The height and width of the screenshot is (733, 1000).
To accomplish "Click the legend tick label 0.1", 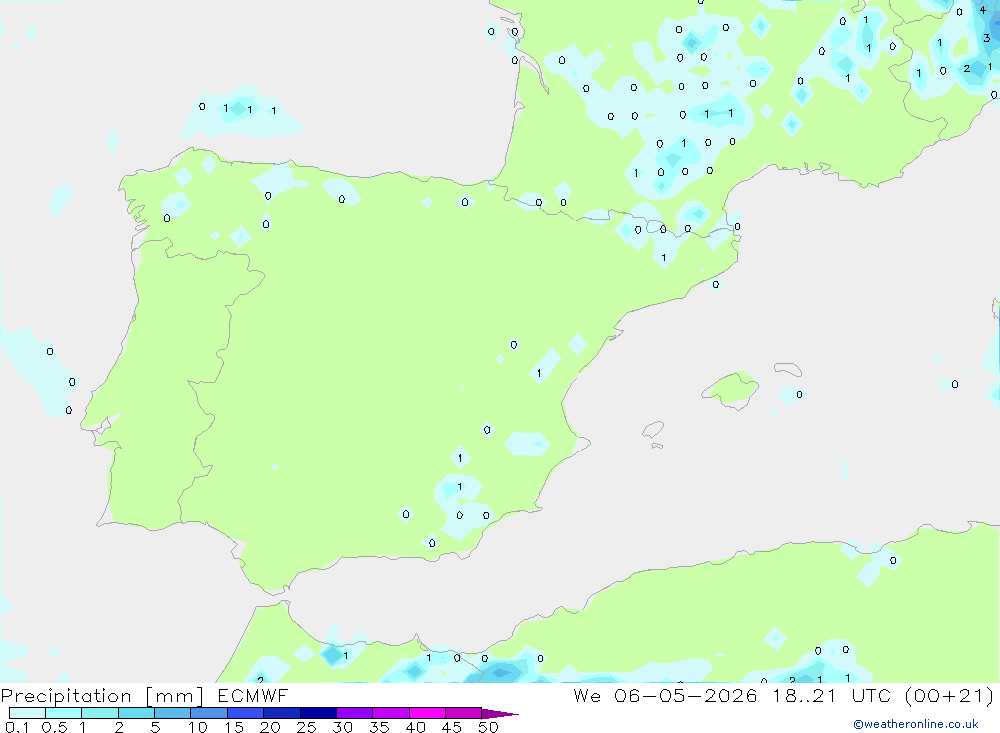I will click(17, 727).
